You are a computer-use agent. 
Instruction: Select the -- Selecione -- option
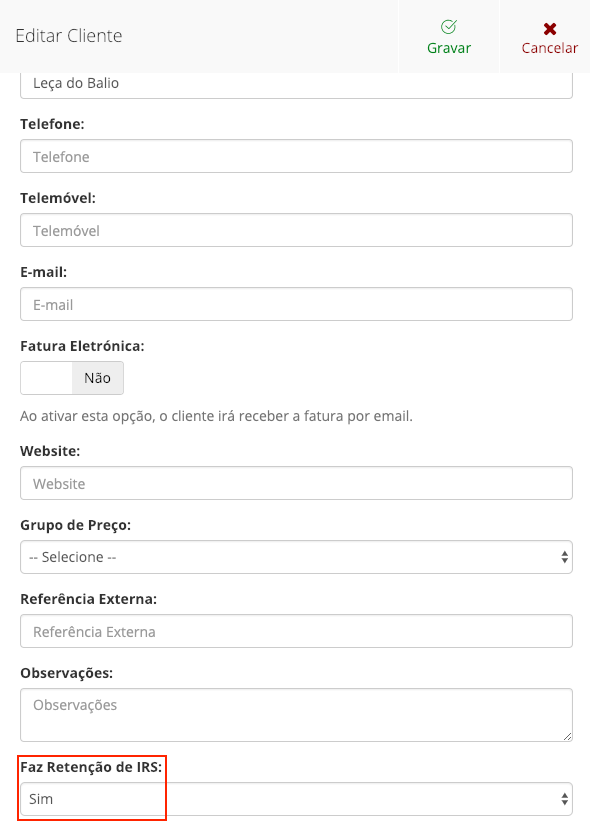pyautogui.click(x=296, y=556)
